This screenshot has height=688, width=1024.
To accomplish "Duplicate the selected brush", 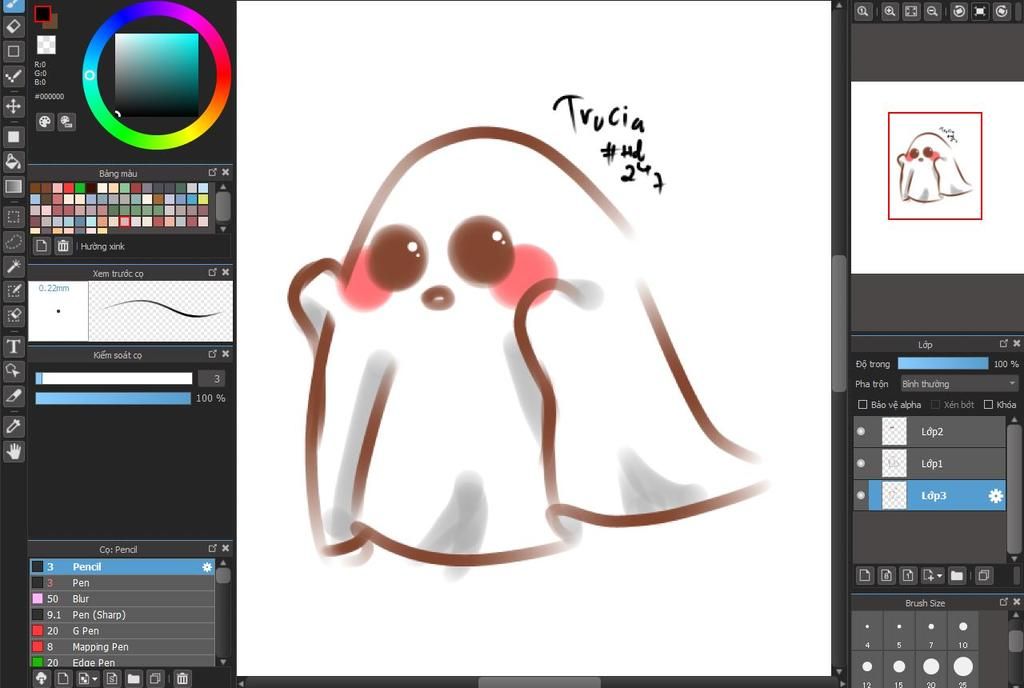I will pyautogui.click(x=155, y=679).
